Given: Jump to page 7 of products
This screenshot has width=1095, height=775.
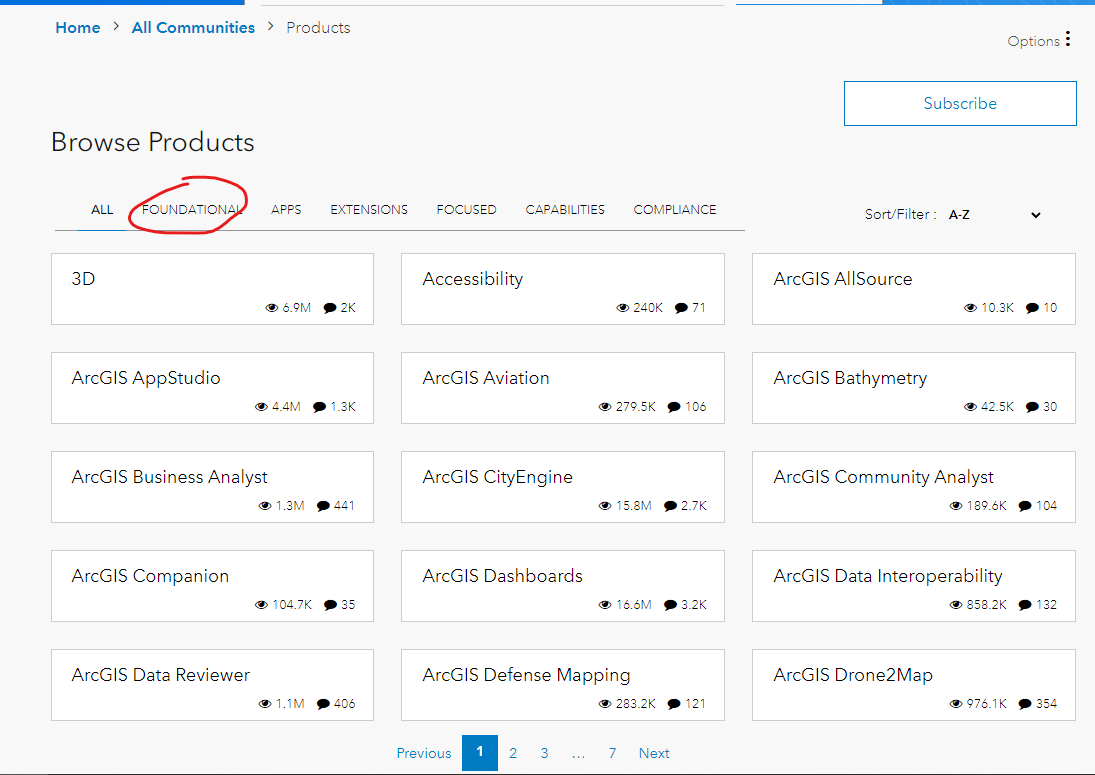Looking at the screenshot, I should [x=612, y=753].
